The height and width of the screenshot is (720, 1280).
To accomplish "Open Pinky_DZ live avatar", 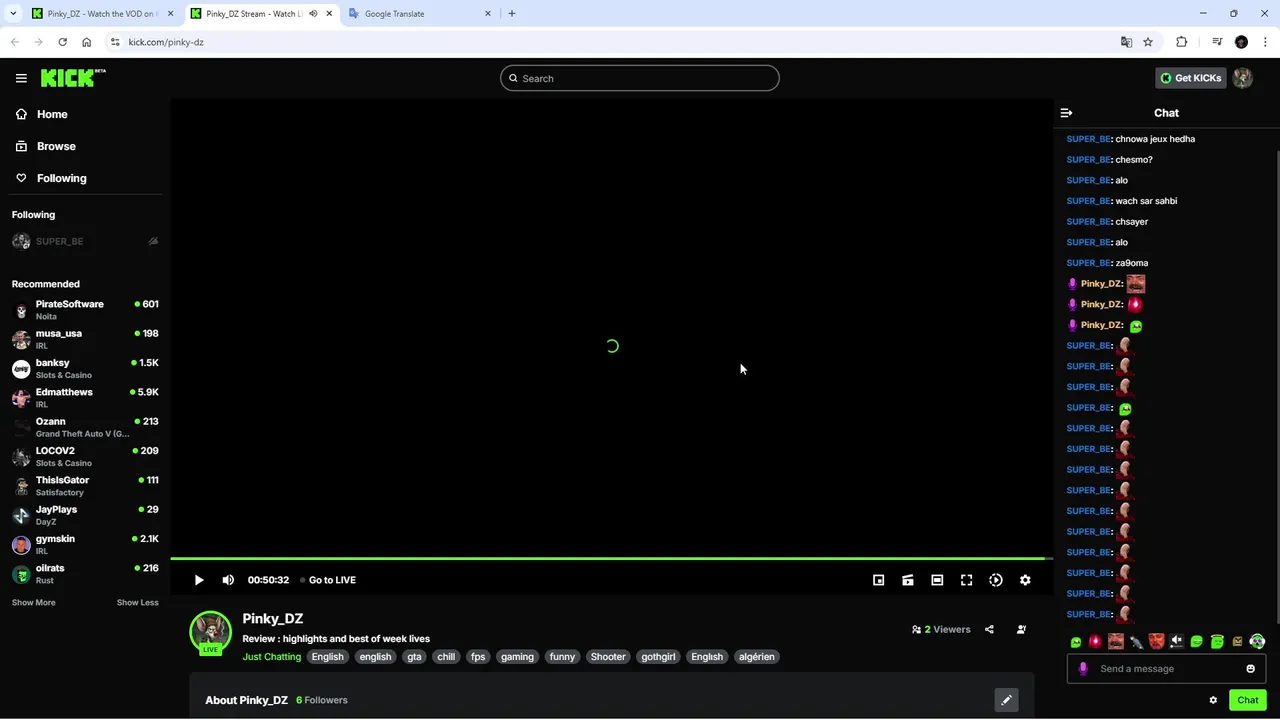I will [211, 632].
